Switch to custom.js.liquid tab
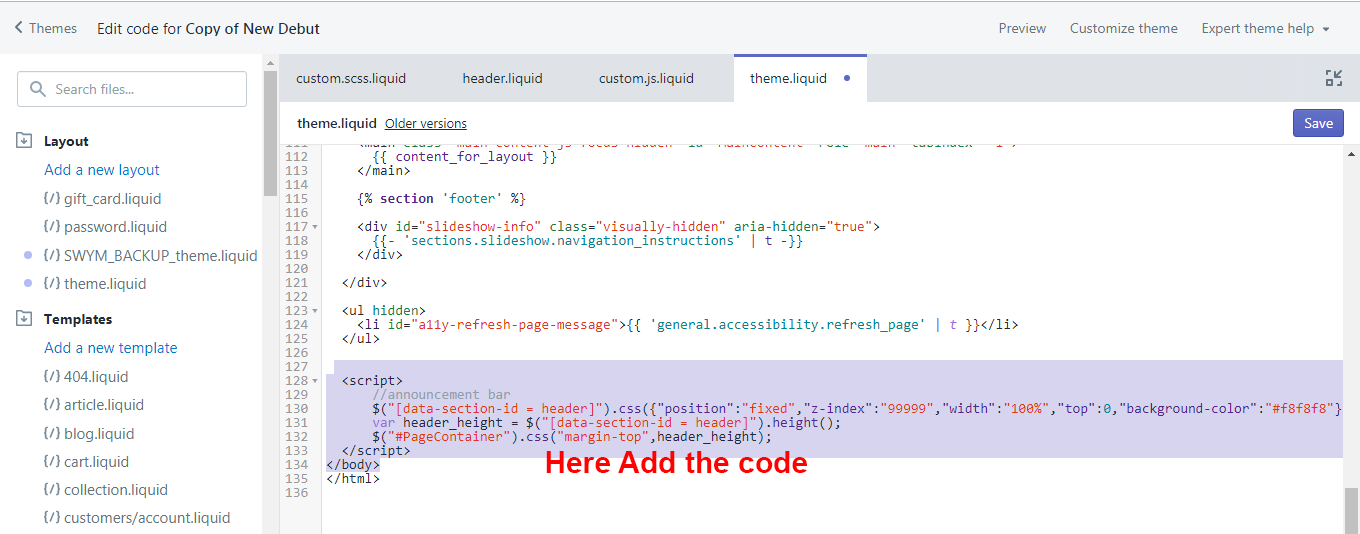 pos(646,78)
